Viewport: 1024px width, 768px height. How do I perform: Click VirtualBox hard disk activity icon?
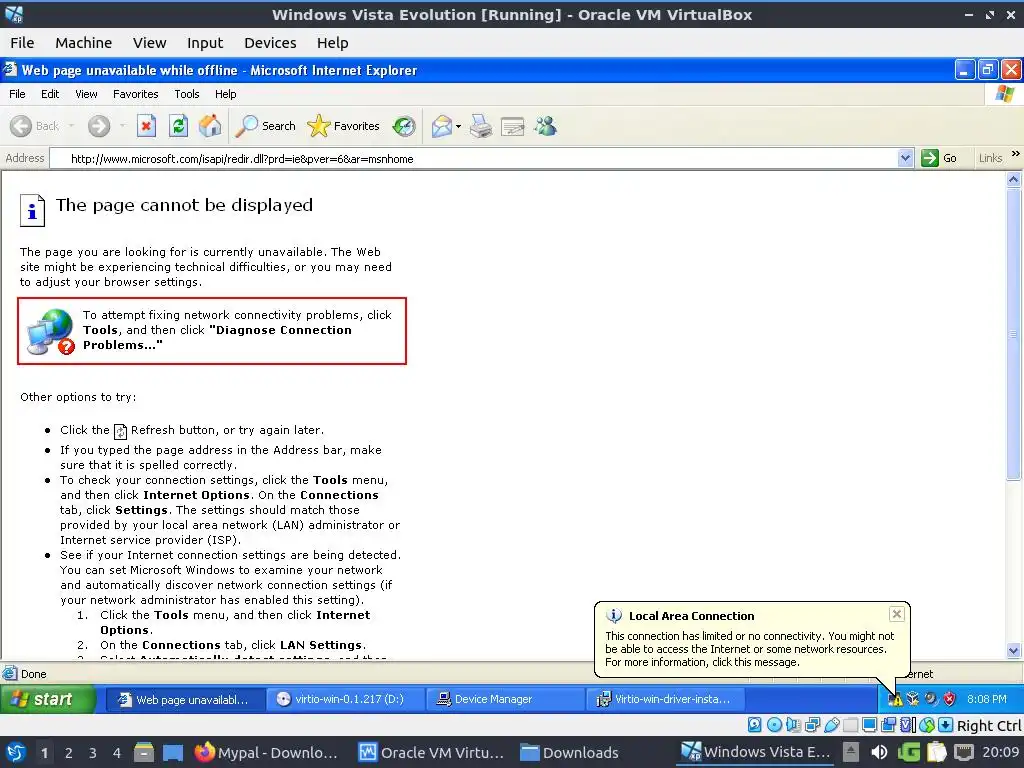pos(754,724)
